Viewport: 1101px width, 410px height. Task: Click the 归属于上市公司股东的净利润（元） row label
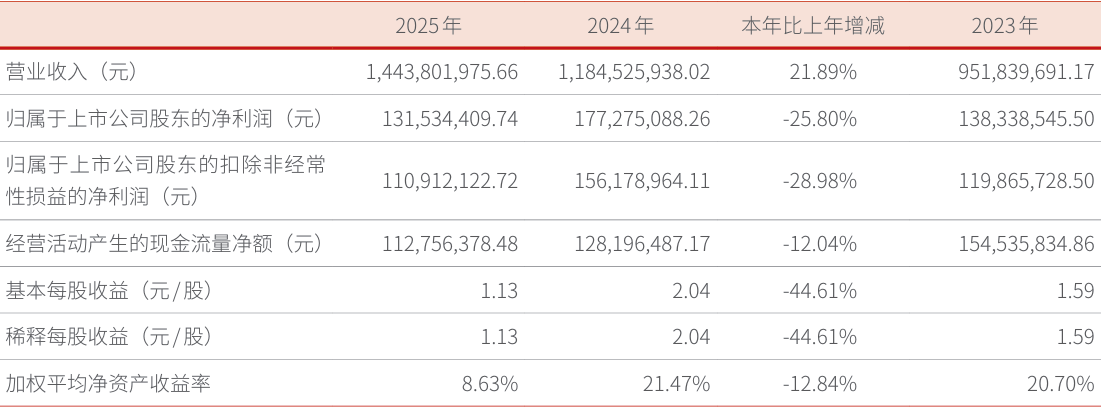(x=165, y=119)
